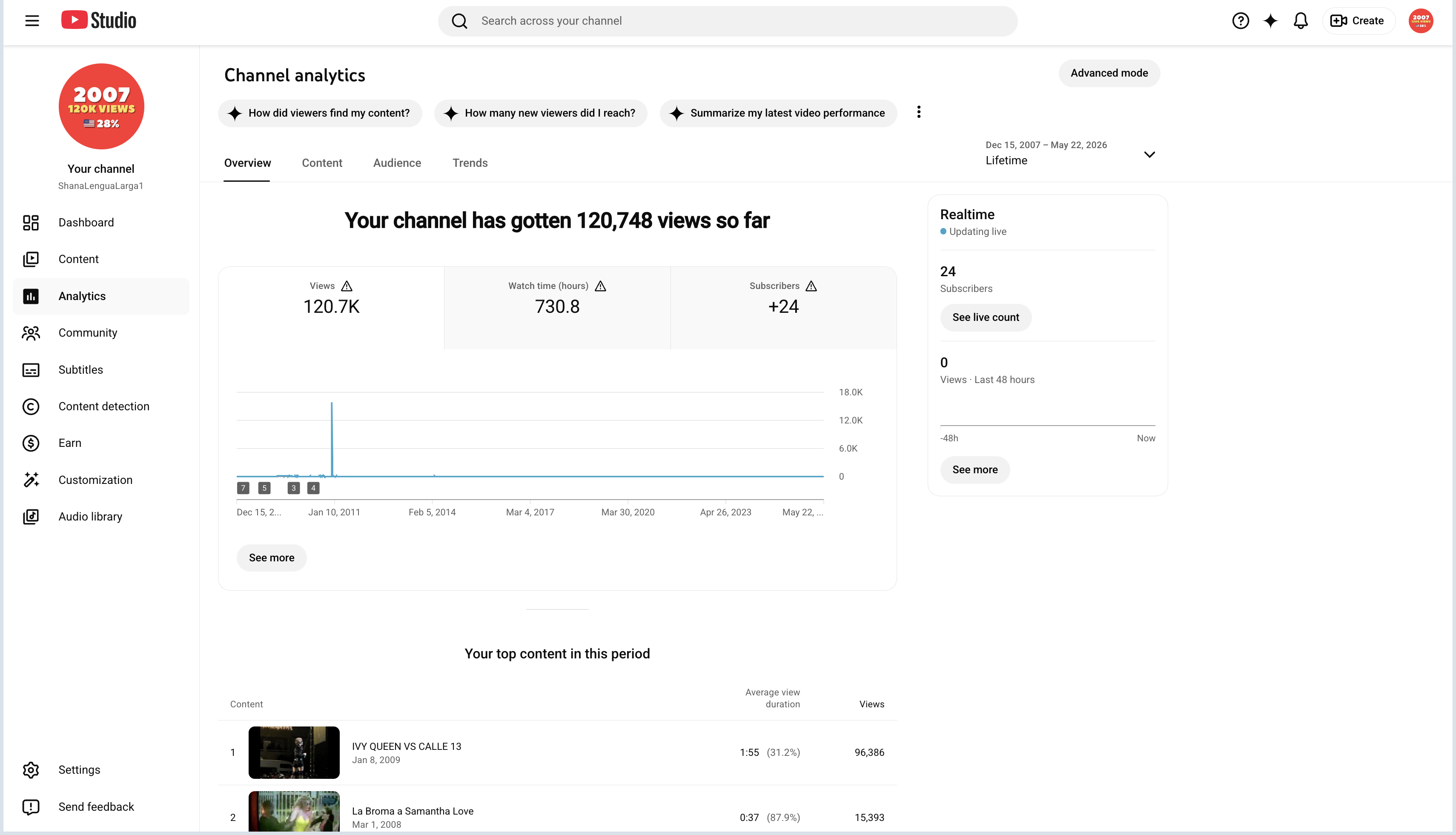Image resolution: width=1456 pixels, height=835 pixels.
Task: Click the account avatar in top right
Action: (1420, 21)
